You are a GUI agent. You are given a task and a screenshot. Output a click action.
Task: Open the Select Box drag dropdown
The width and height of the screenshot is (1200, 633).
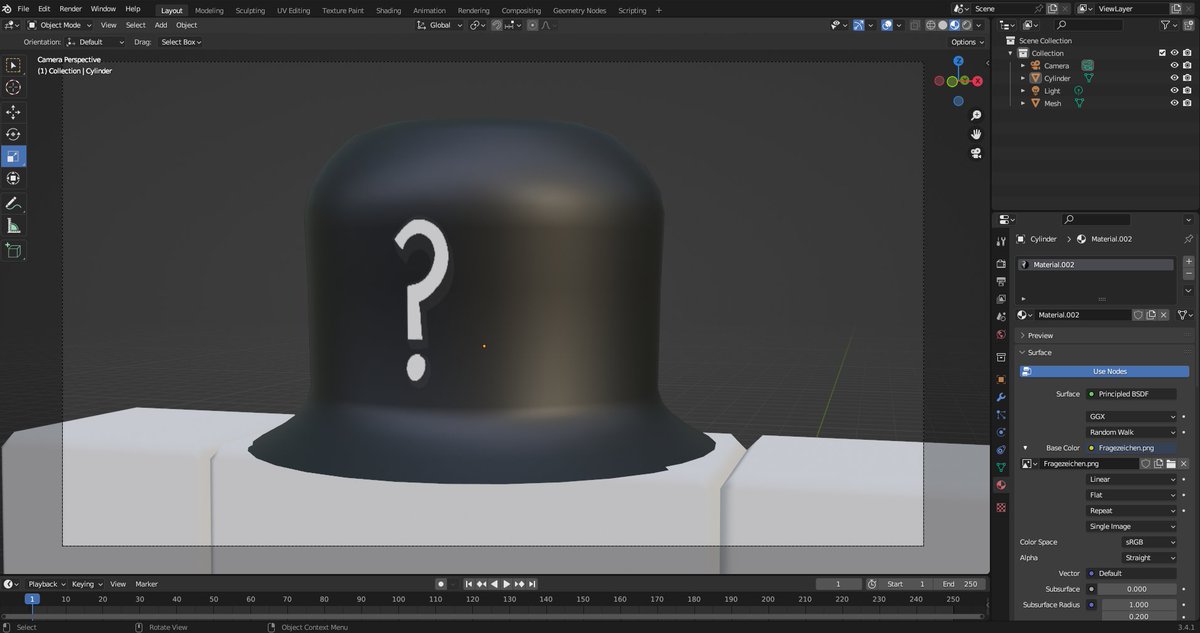pos(180,42)
